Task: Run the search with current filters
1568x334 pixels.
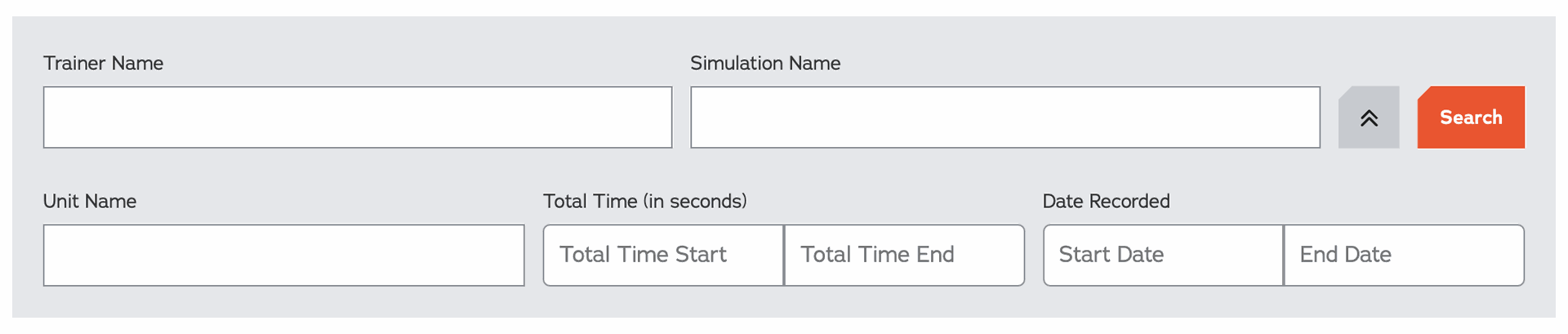Action: (x=1471, y=118)
